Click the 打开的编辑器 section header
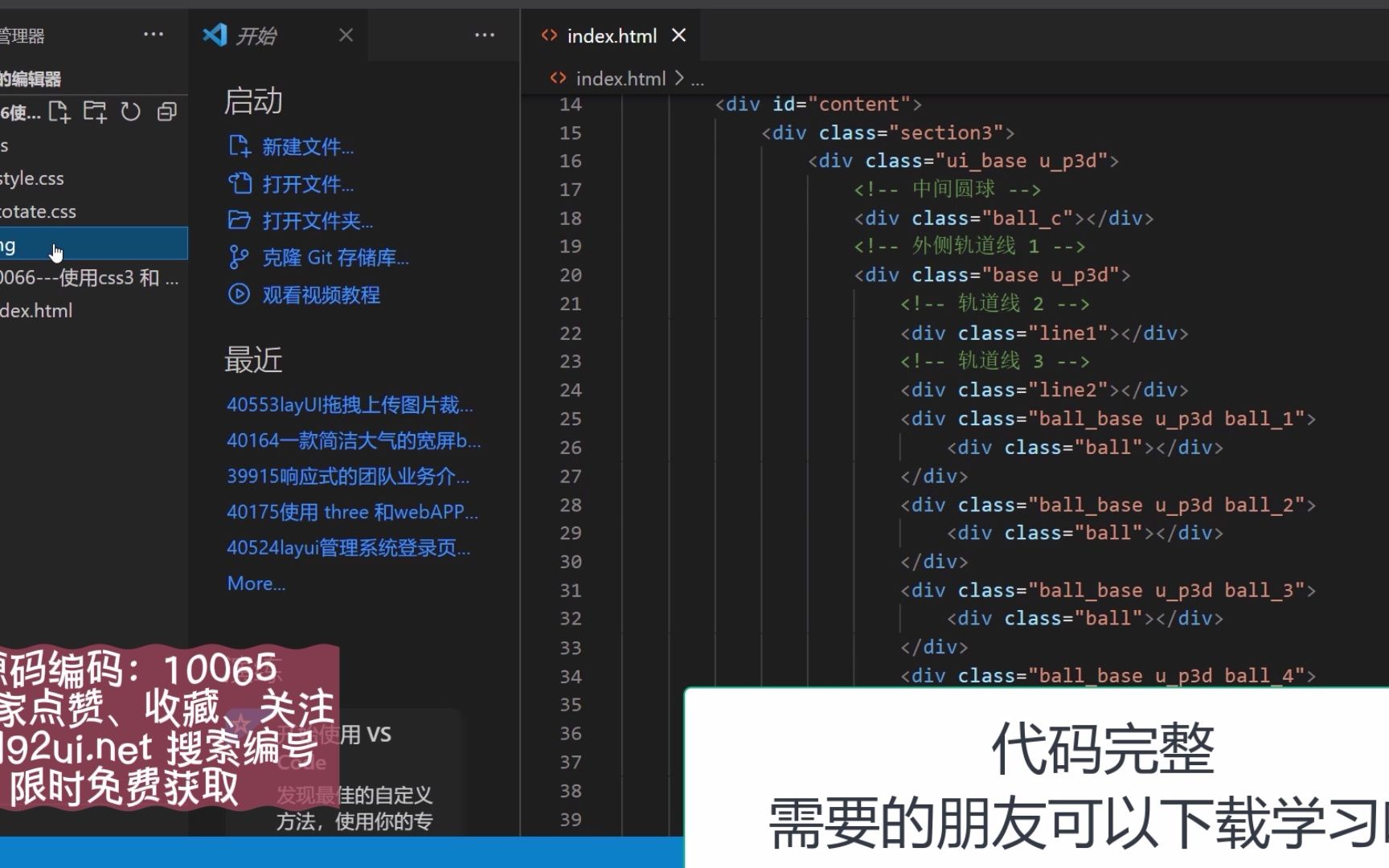The width and height of the screenshot is (1389, 868). pos(94,79)
